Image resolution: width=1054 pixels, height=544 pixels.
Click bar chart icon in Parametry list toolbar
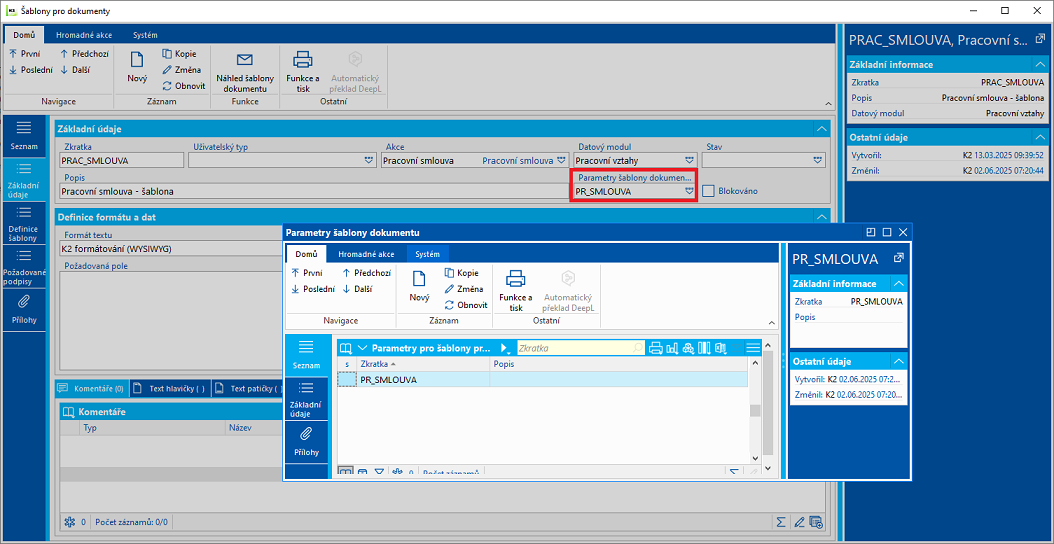click(x=672, y=348)
